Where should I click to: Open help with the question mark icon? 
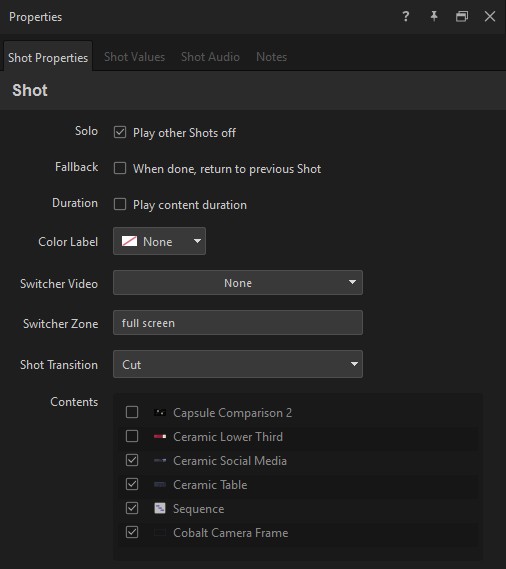point(405,16)
